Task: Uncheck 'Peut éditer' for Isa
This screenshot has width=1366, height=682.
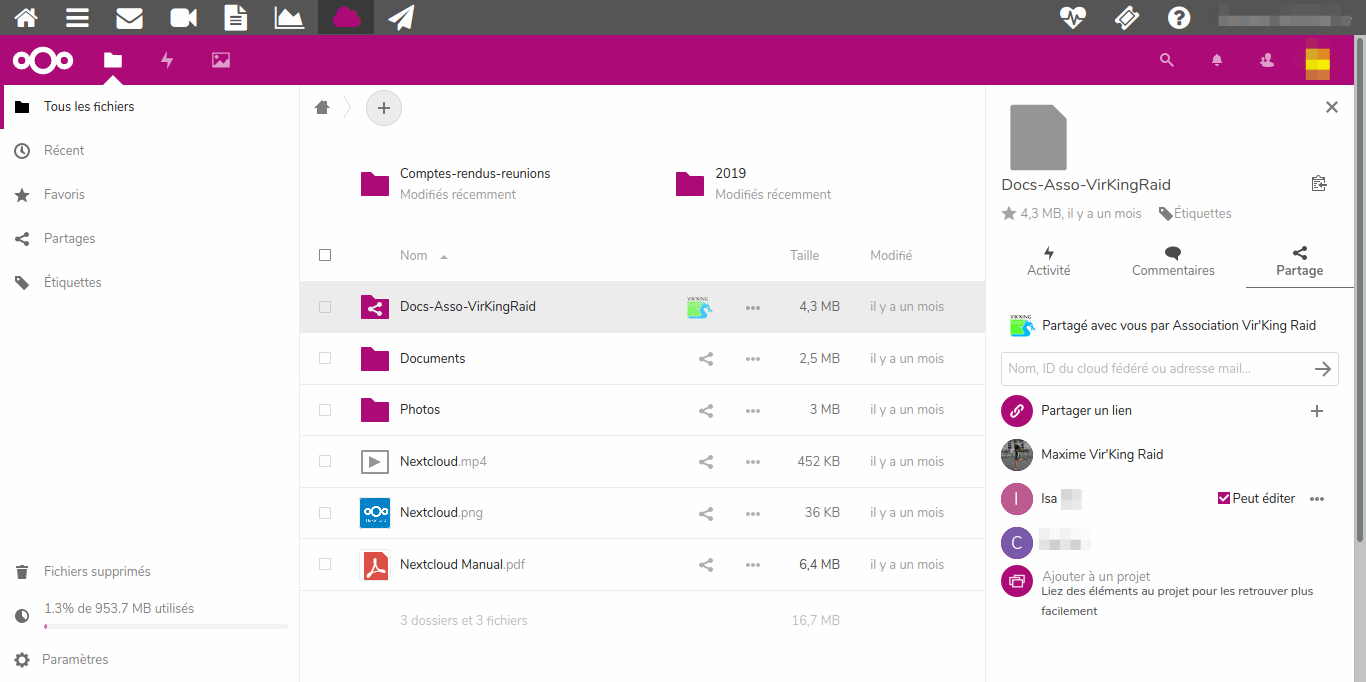Action: click(1224, 498)
